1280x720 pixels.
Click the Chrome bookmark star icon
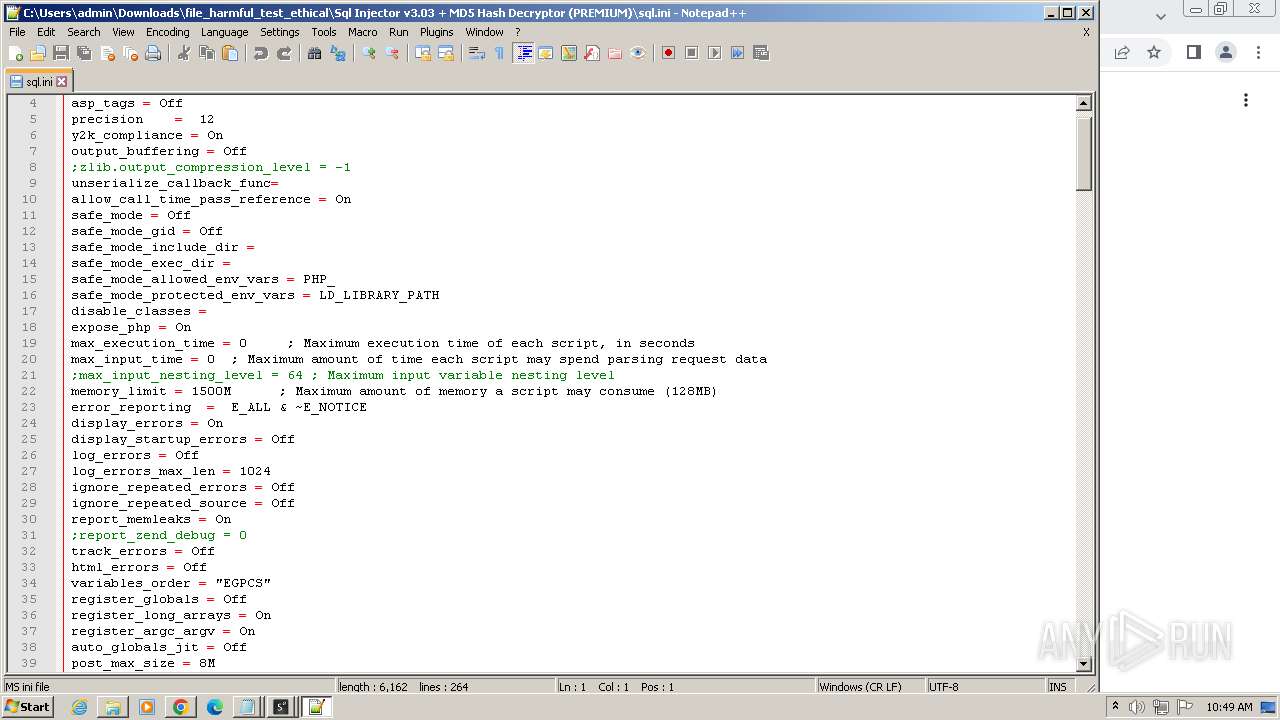(x=1154, y=52)
